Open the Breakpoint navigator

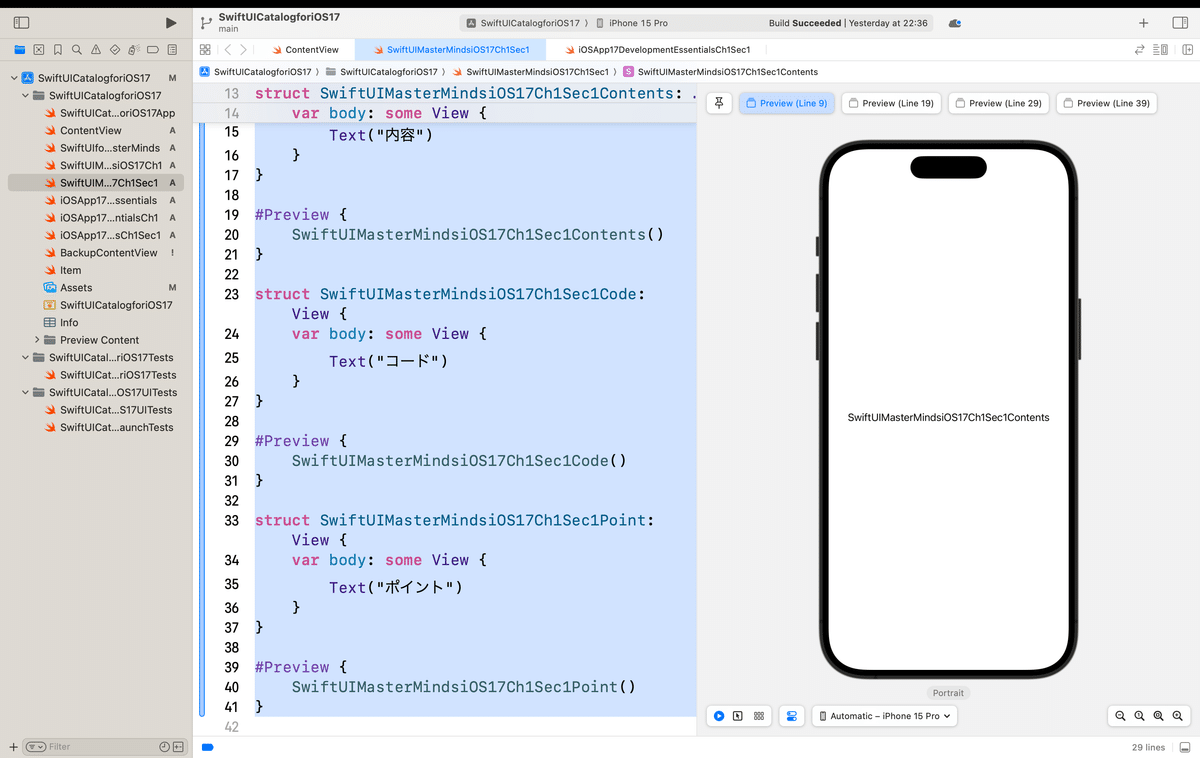click(153, 49)
